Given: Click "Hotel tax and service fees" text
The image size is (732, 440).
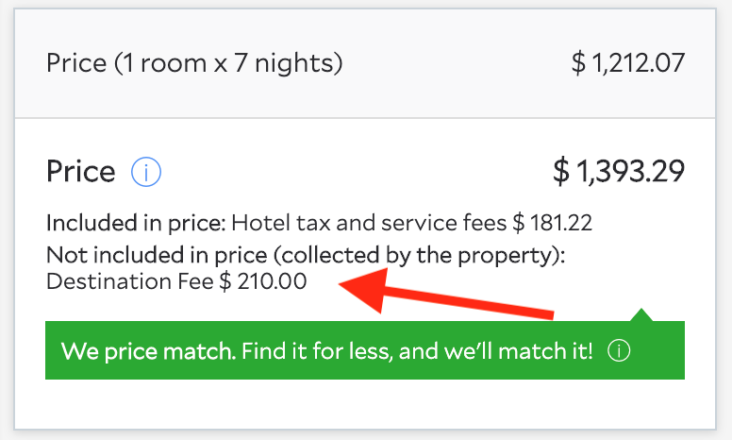Looking at the screenshot, I should pyautogui.click(x=369, y=223).
